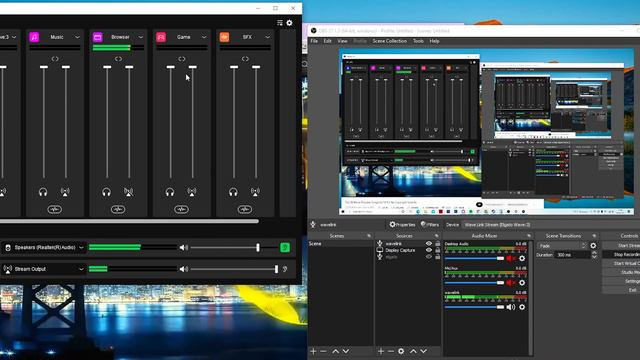The image size is (640, 360).
Task: Mute the Speakers monitor output volume
Action: pyautogui.click(x=184, y=248)
